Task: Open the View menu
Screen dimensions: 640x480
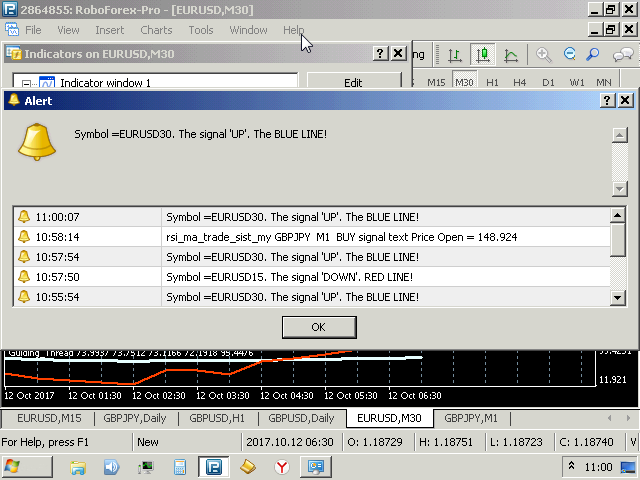Action: click(68, 30)
